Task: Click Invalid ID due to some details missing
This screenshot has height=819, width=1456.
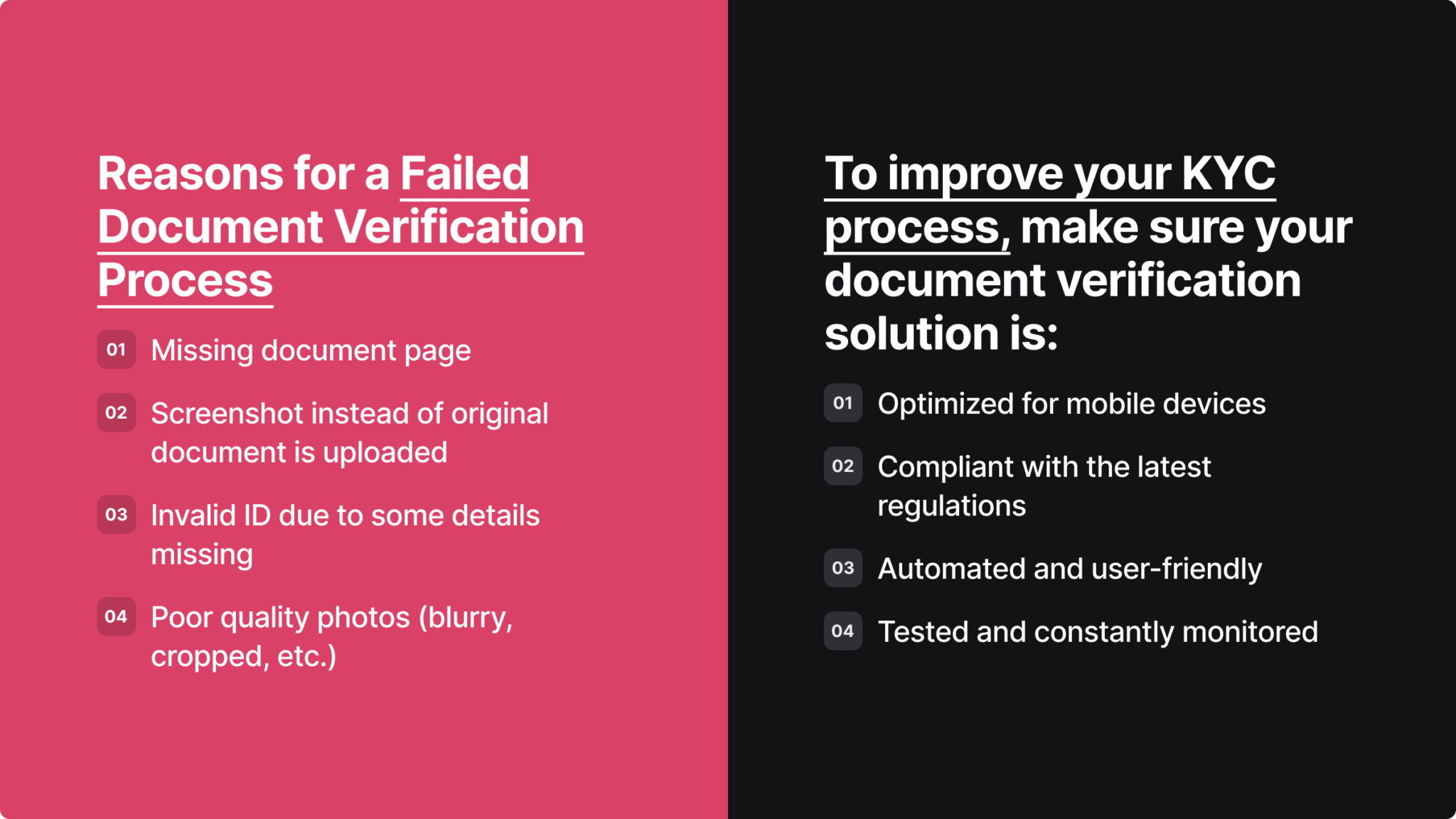Action: click(x=346, y=535)
